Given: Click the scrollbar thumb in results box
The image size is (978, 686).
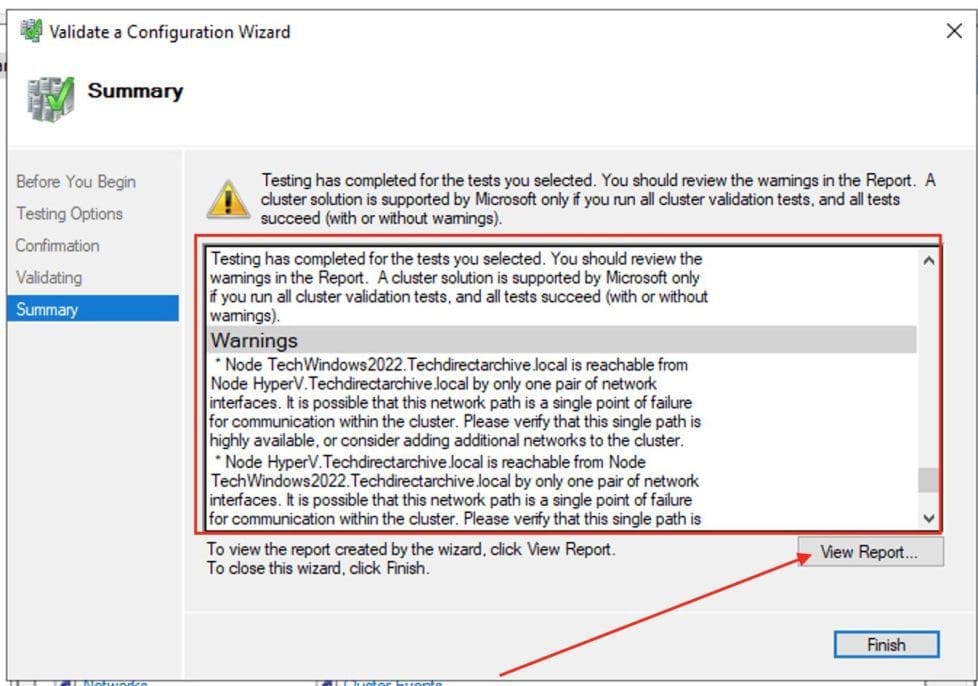Looking at the screenshot, I should [928, 480].
